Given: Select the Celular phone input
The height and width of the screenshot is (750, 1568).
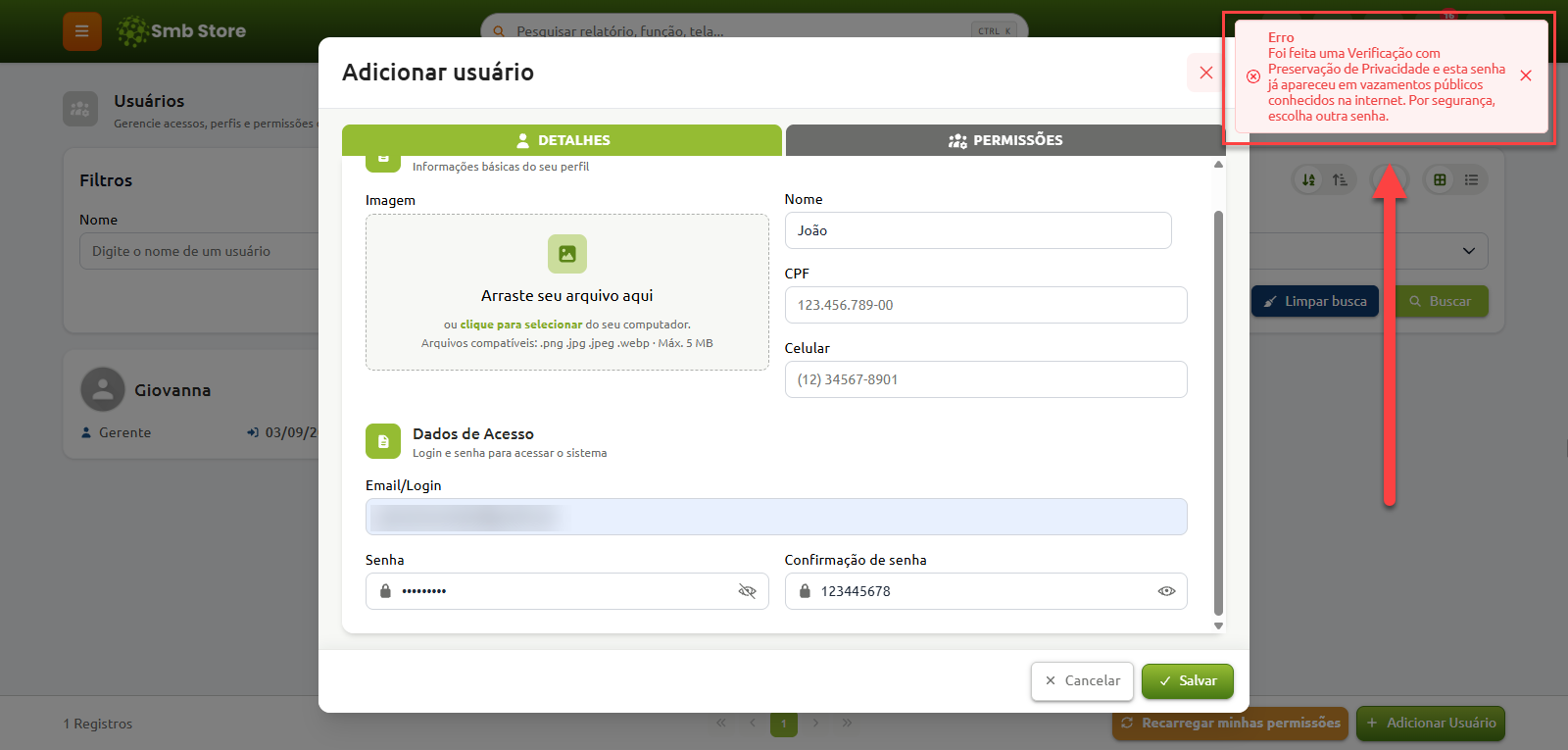Looking at the screenshot, I should click(x=986, y=379).
